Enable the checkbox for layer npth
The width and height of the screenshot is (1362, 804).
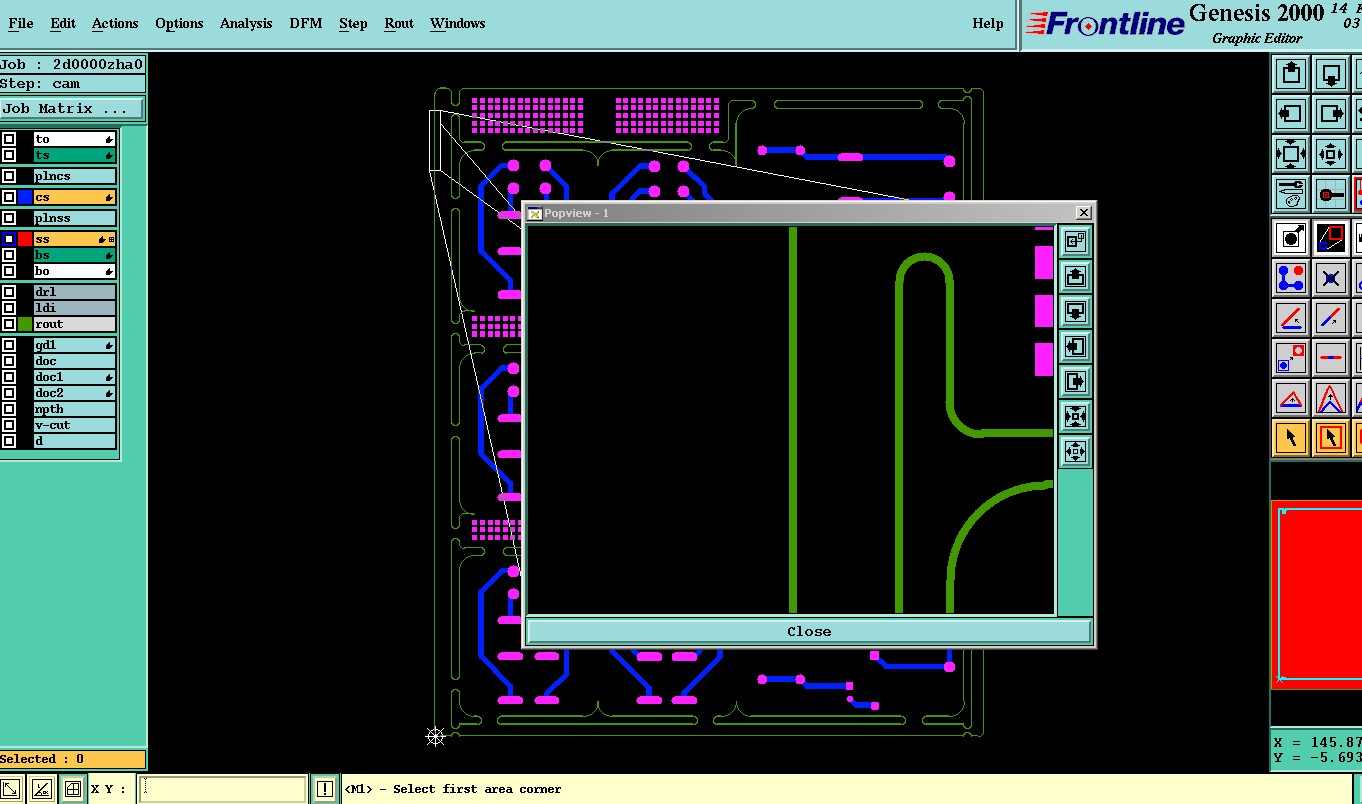click(x=9, y=409)
